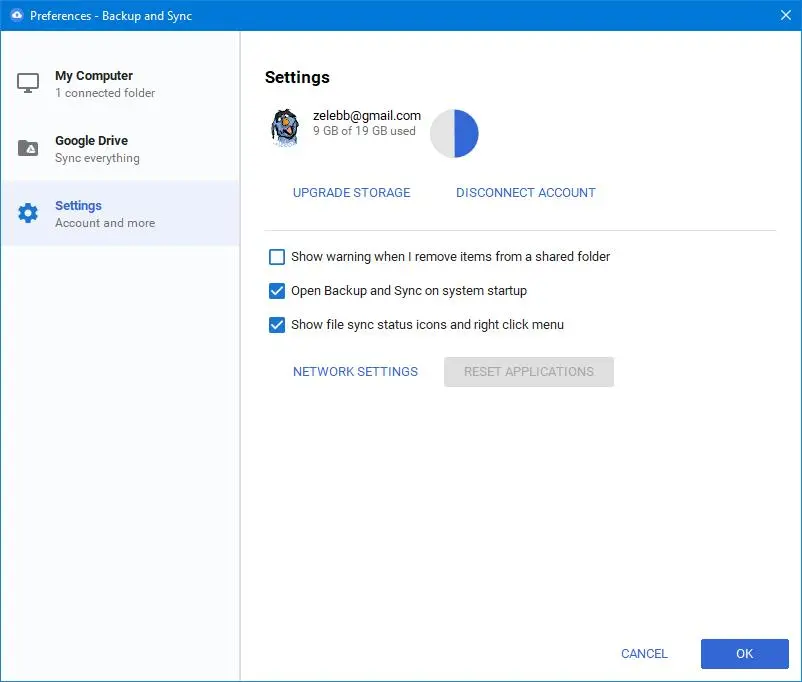Click the 'Sync everything' text

tap(97, 158)
